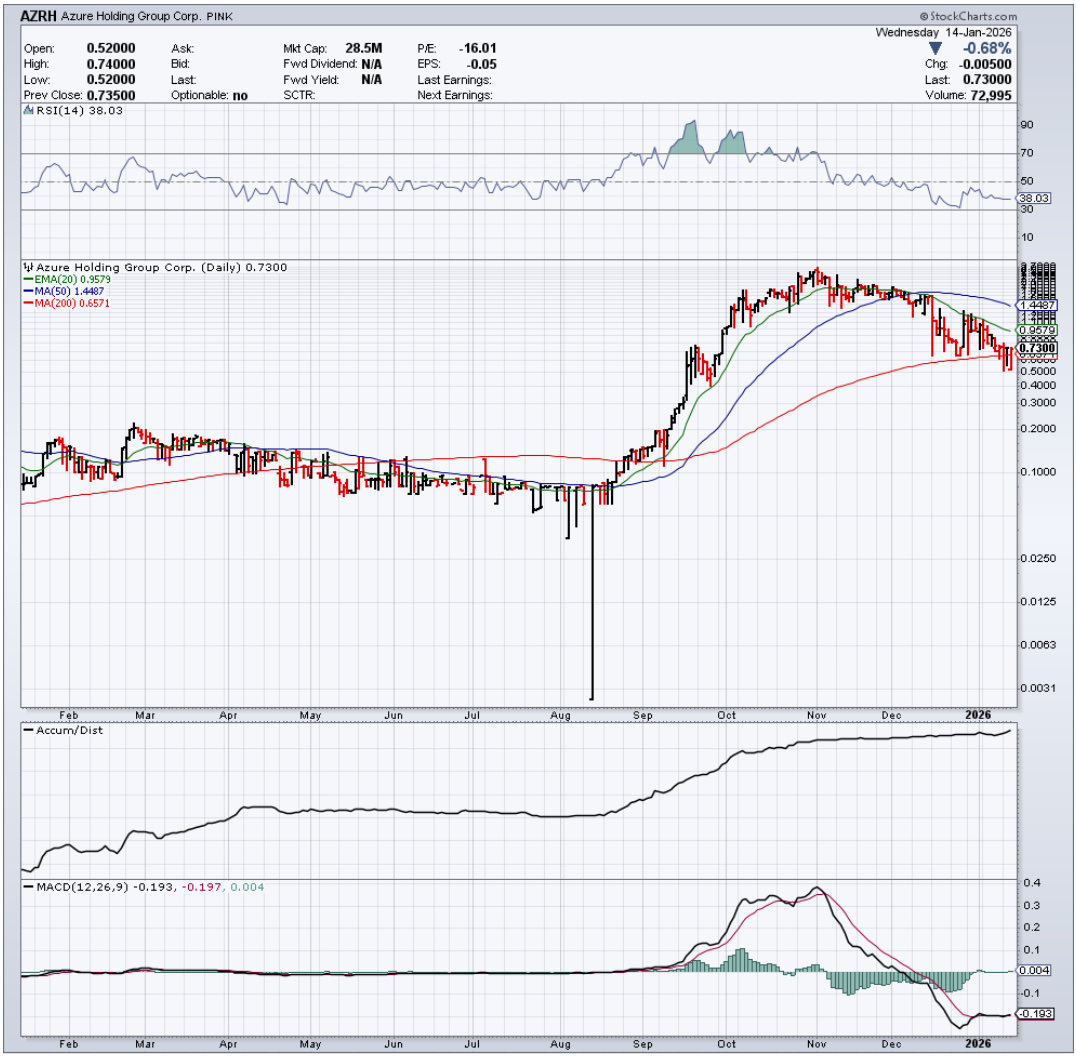Click the 0.7300 last price tag on axis

coord(1038,348)
